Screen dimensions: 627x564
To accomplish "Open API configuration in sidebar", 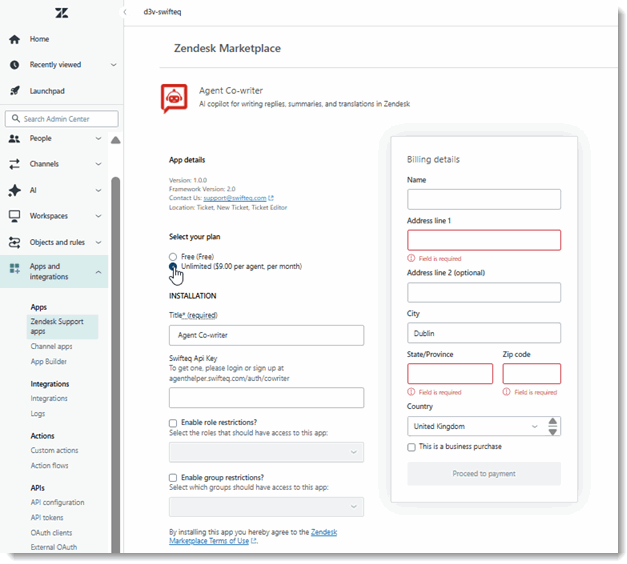I will pos(57,502).
